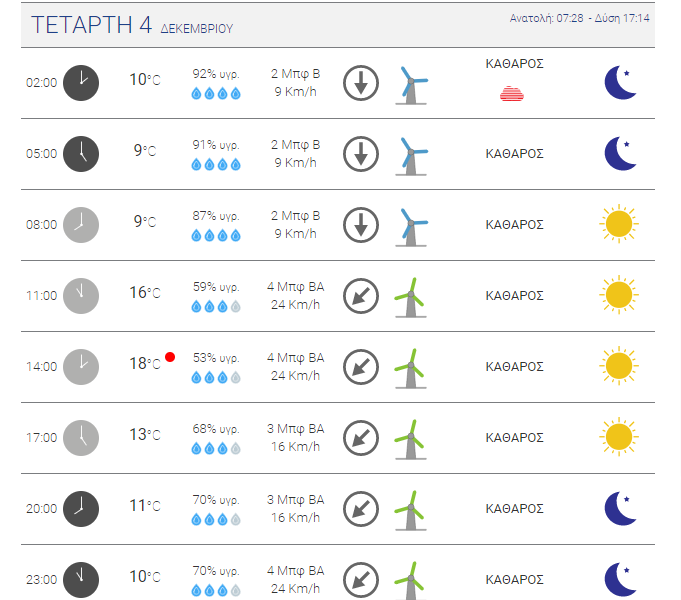This screenshot has height=600, width=681.
Task: Click the 16°C temperature at 11:00
Action: [145, 293]
